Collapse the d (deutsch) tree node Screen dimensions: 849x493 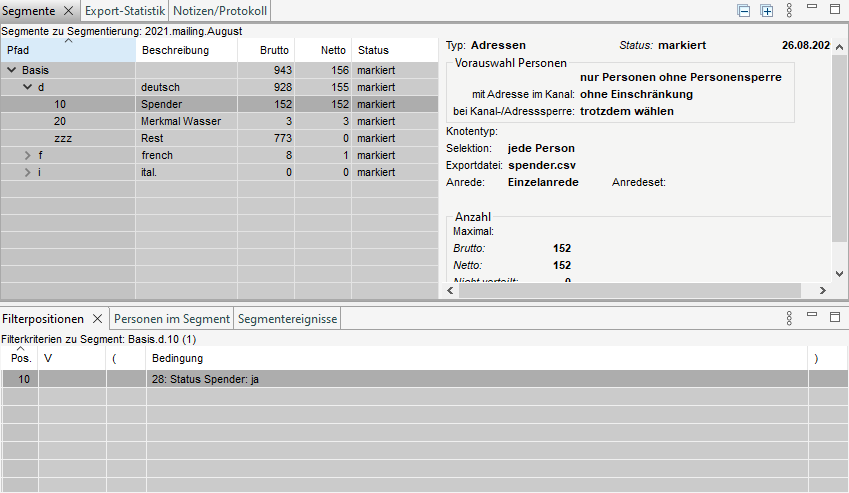coord(28,87)
